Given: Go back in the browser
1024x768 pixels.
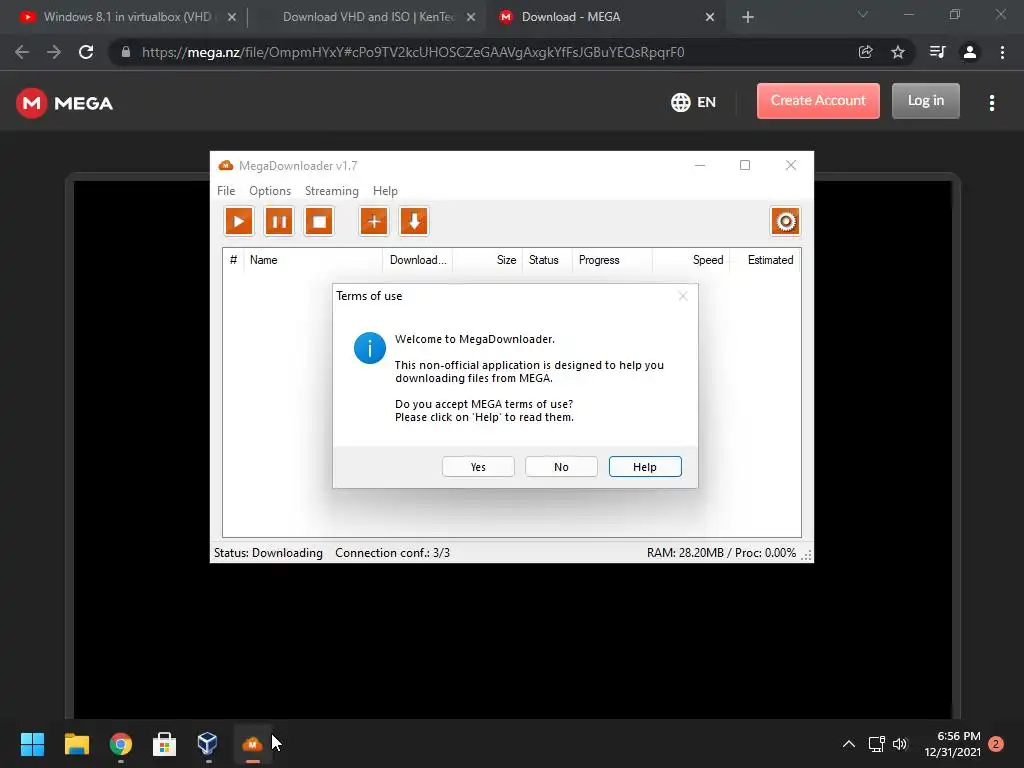Looking at the screenshot, I should tap(22, 52).
